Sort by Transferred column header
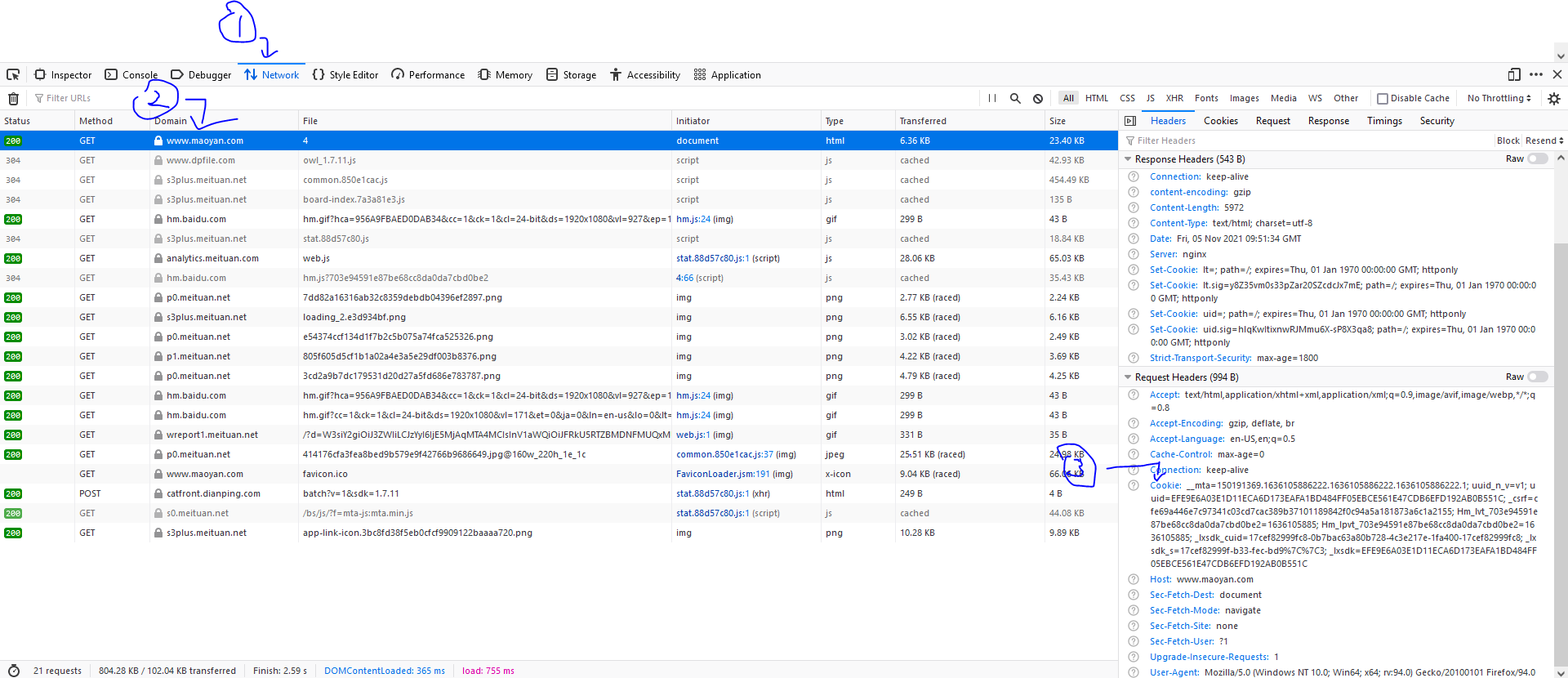 point(969,121)
